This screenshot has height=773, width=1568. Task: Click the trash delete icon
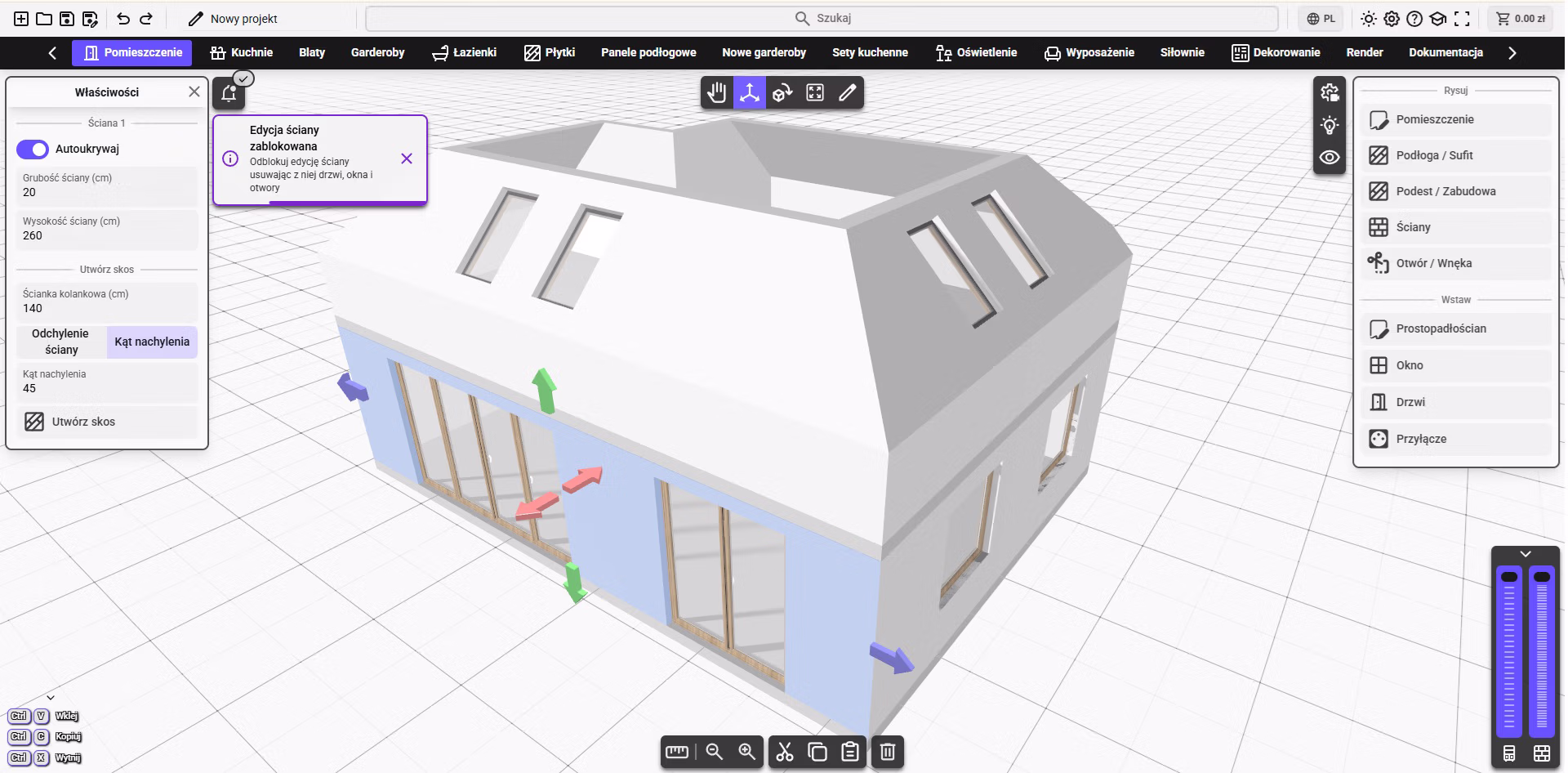tap(888, 752)
